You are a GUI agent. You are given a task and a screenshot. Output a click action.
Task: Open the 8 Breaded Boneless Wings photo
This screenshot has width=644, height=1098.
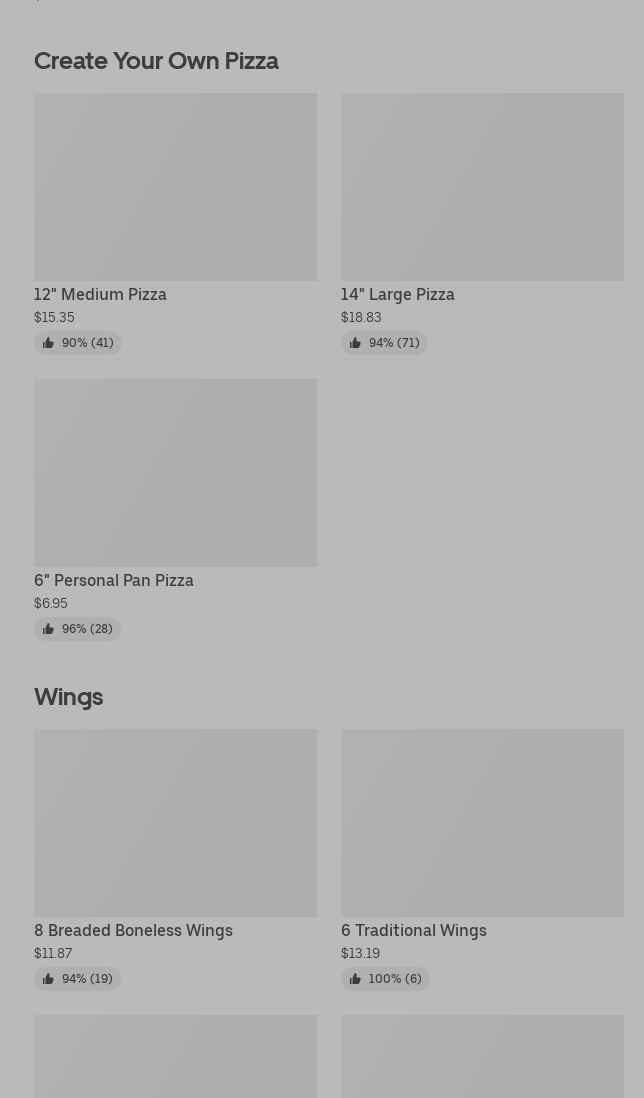pos(176,823)
